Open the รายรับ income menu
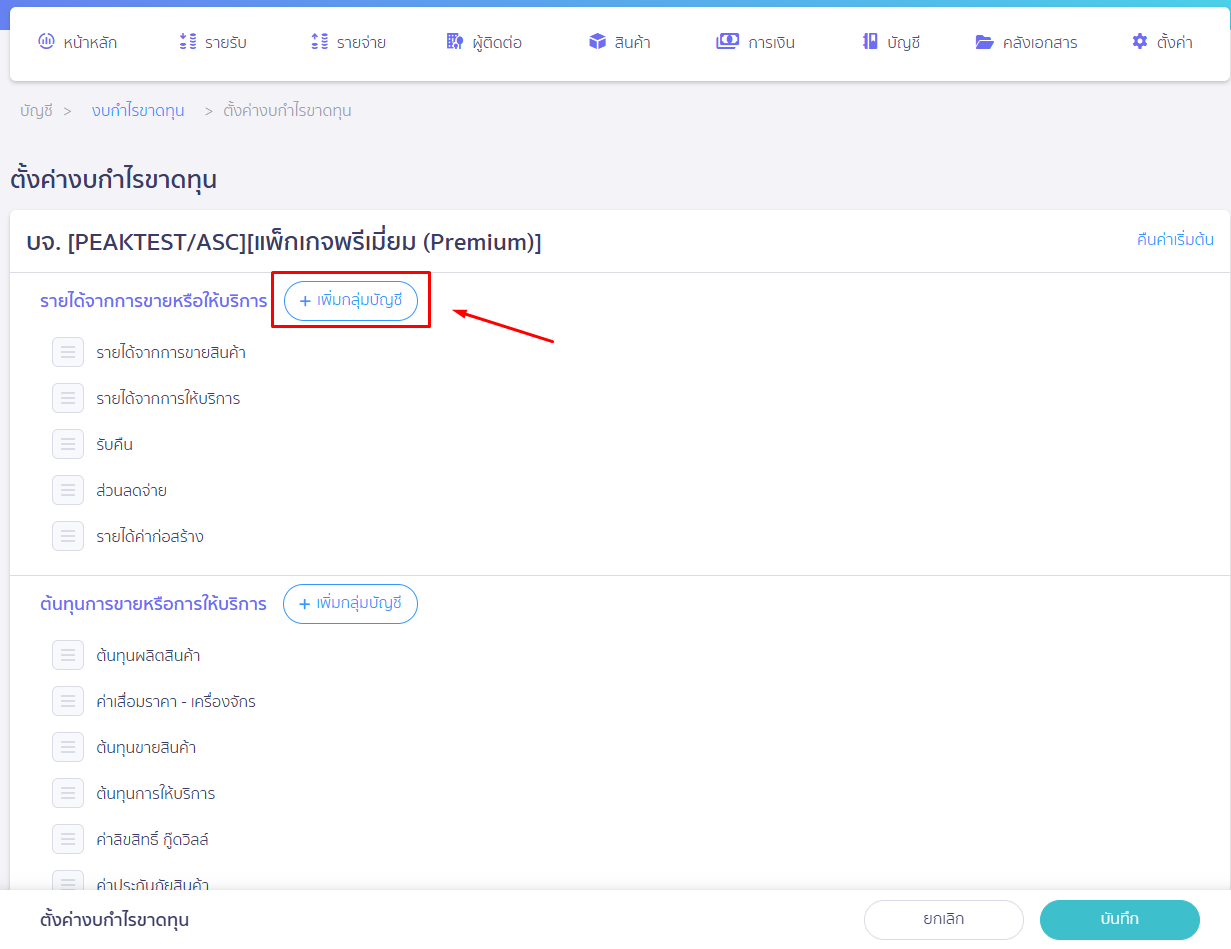The image size is (1231, 949). (212, 42)
